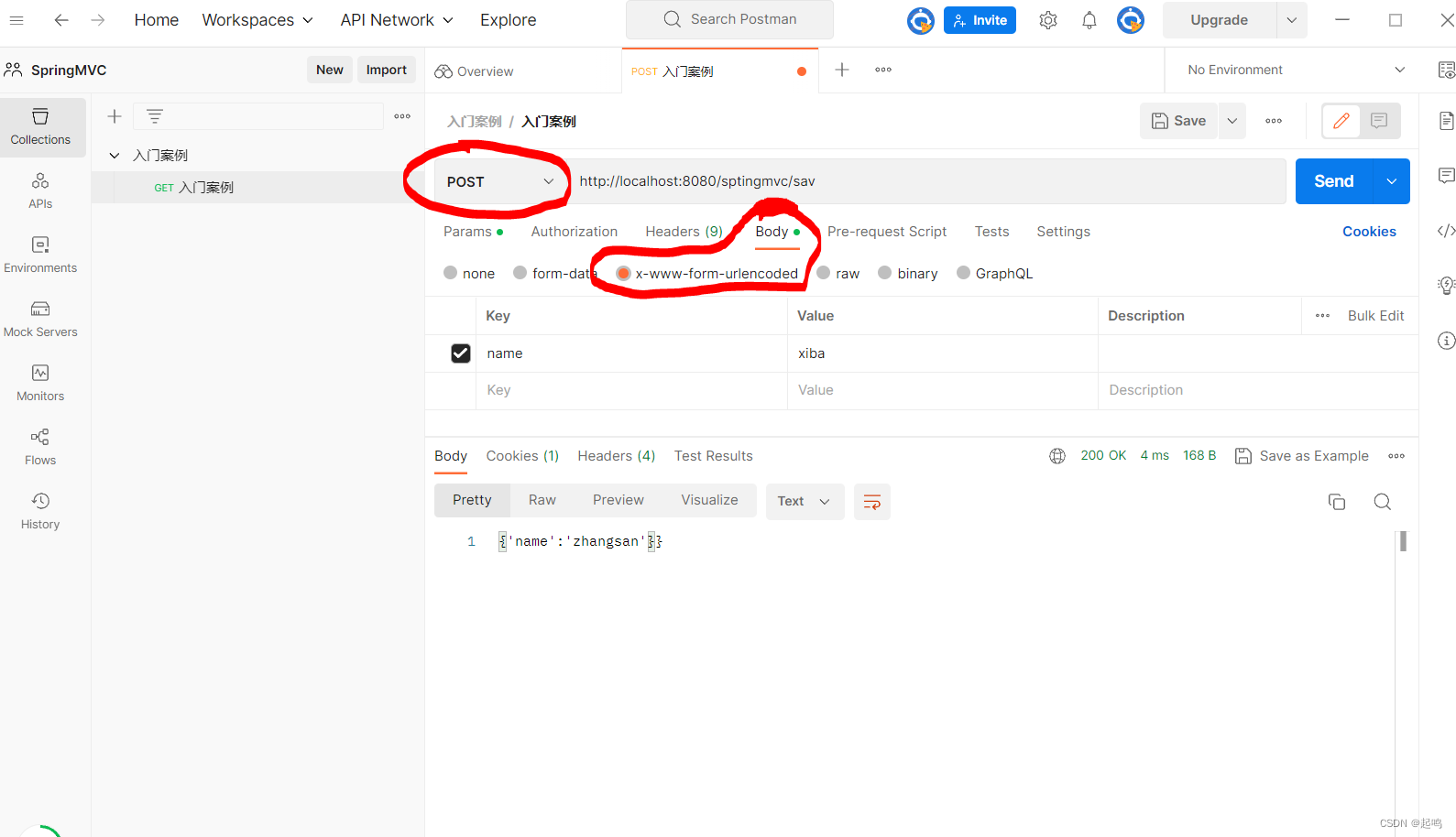Viewport: 1456px width, 837px height.
Task: Open the APIs sidebar panel
Action: (x=40, y=190)
